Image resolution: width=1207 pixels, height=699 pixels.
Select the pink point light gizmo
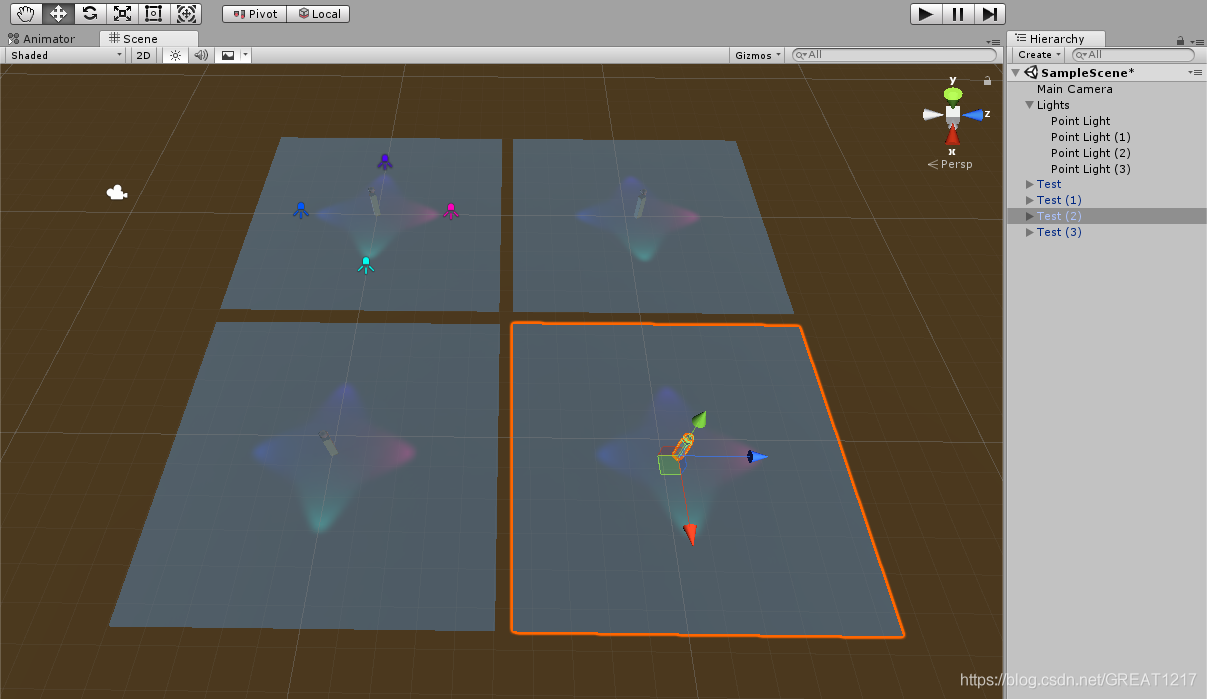[x=451, y=210]
